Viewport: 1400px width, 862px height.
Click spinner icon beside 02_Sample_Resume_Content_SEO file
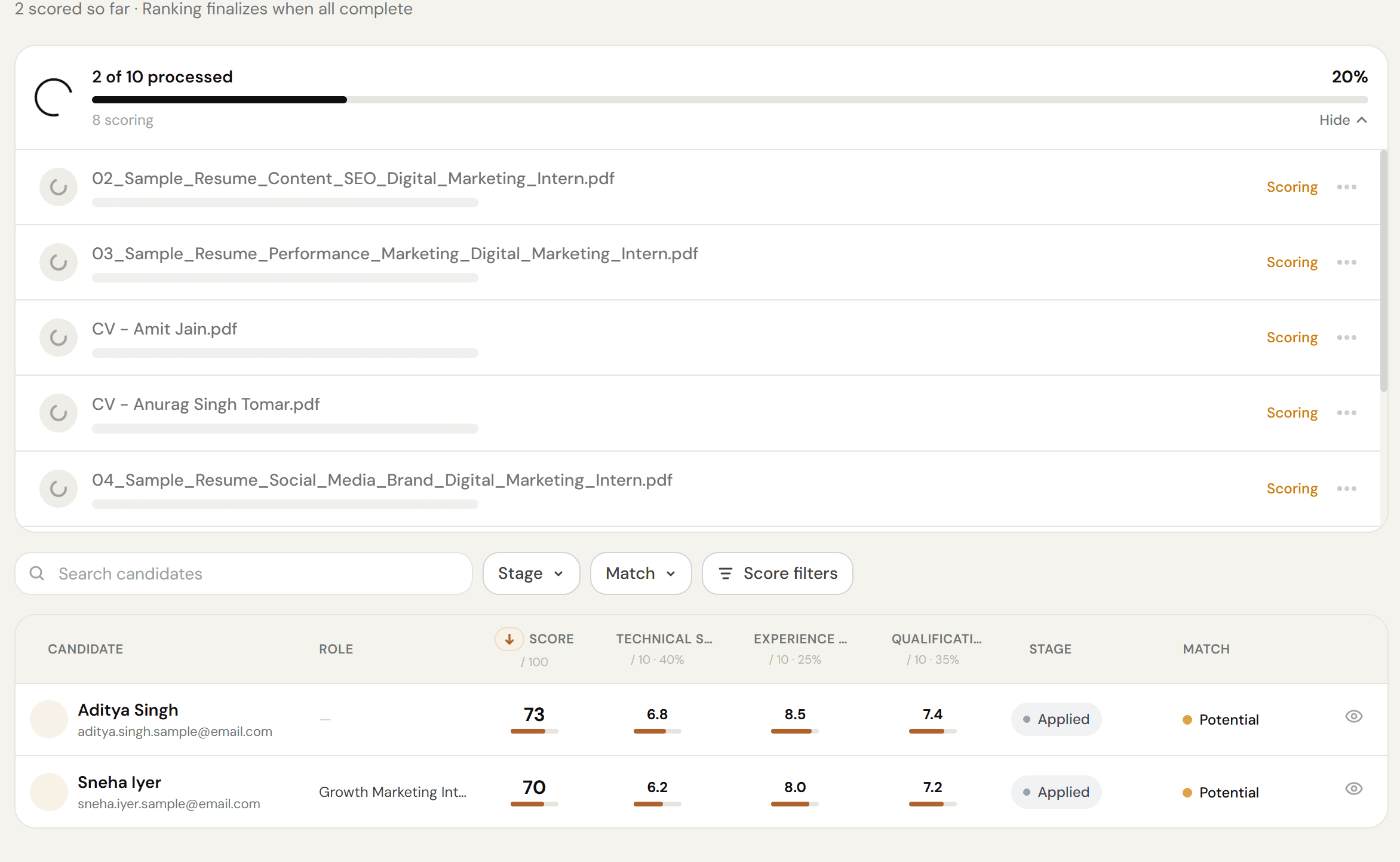click(58, 187)
